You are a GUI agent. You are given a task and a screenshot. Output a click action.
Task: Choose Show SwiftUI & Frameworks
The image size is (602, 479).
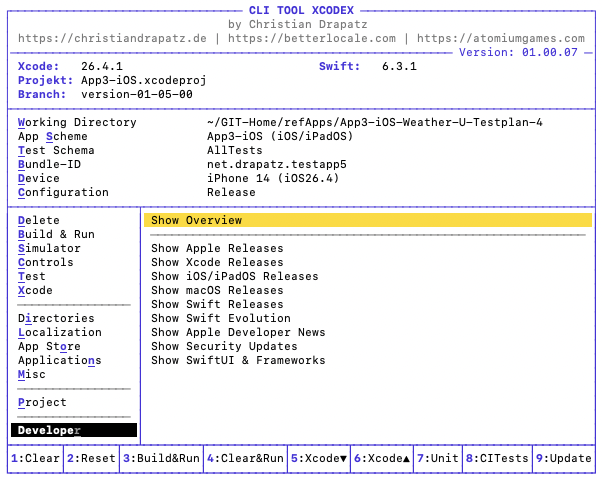(x=238, y=360)
